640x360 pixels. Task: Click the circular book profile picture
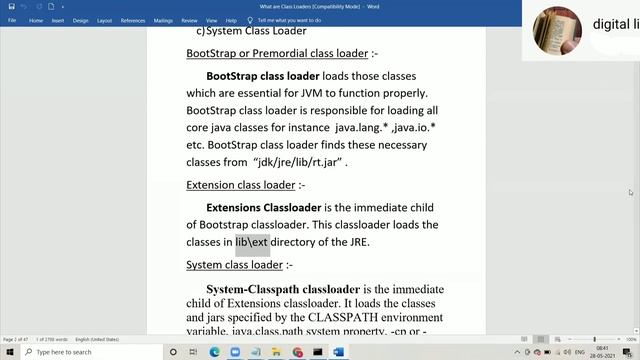point(557,31)
